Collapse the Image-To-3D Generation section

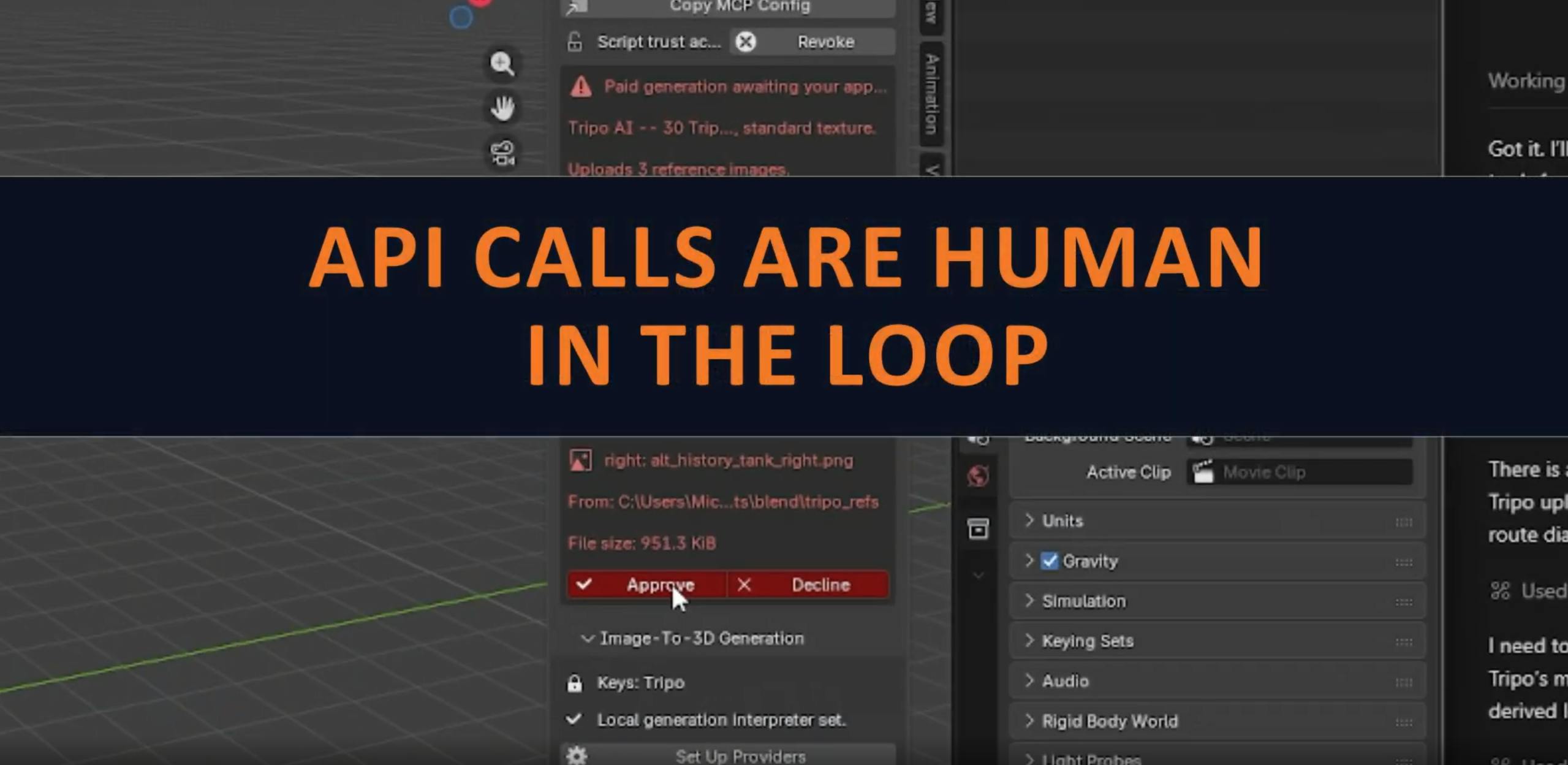[587, 639]
